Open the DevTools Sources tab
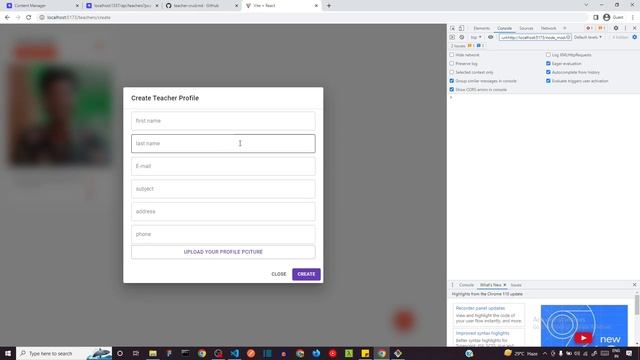 (x=526, y=28)
